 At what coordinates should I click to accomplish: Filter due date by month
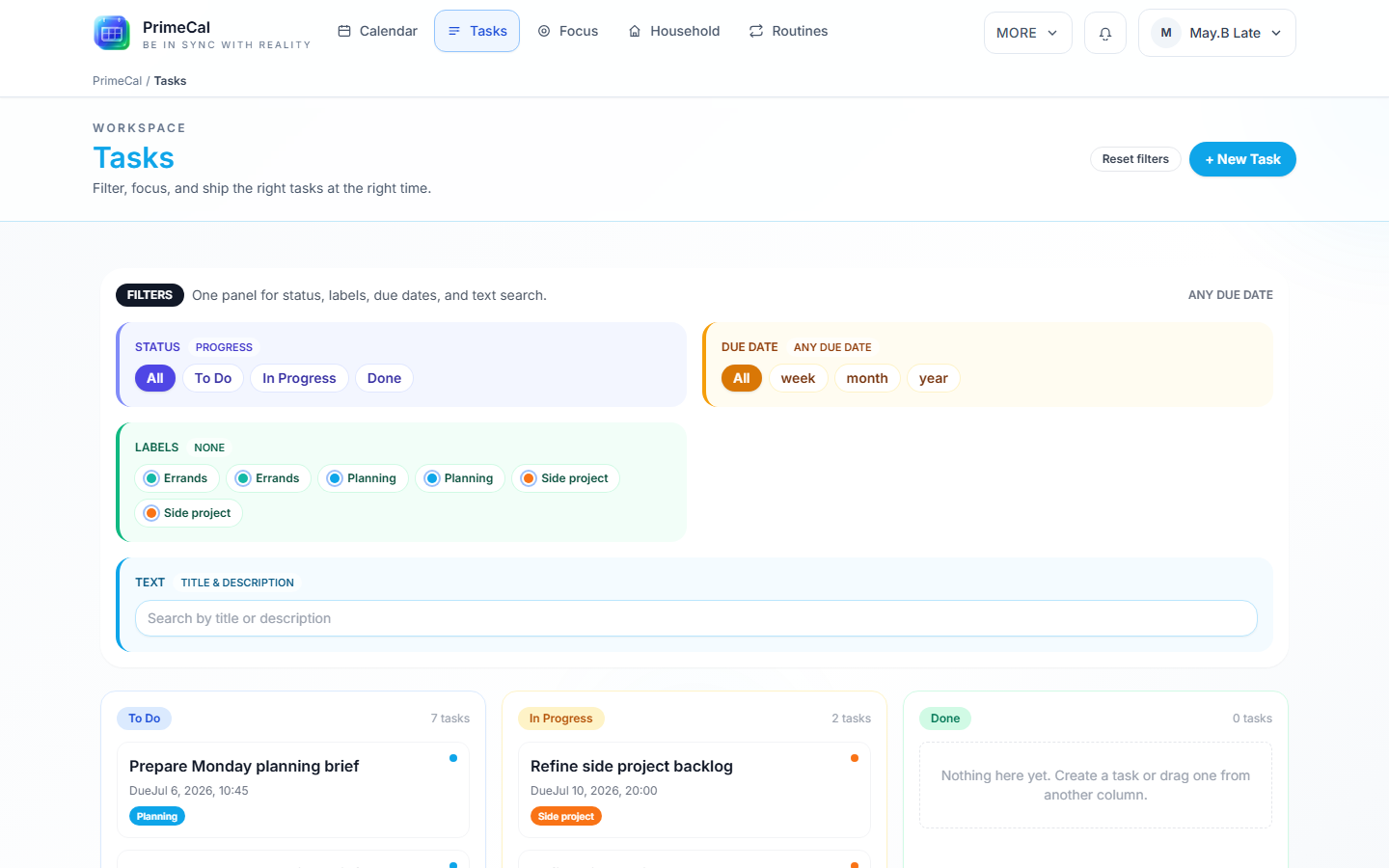click(x=867, y=378)
